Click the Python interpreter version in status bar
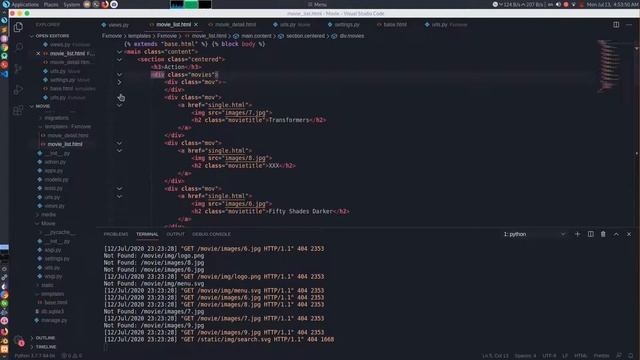 tap(35, 356)
